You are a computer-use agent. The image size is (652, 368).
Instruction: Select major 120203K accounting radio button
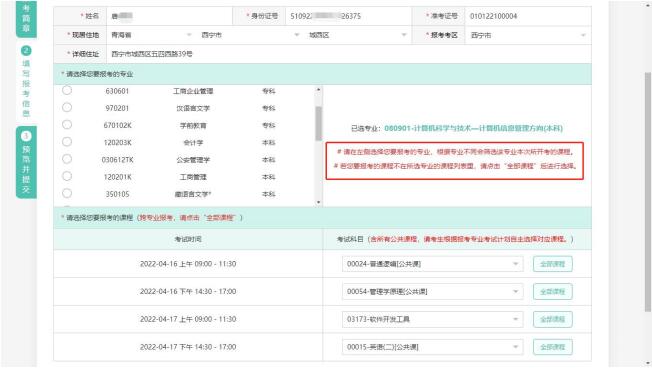pos(67,142)
